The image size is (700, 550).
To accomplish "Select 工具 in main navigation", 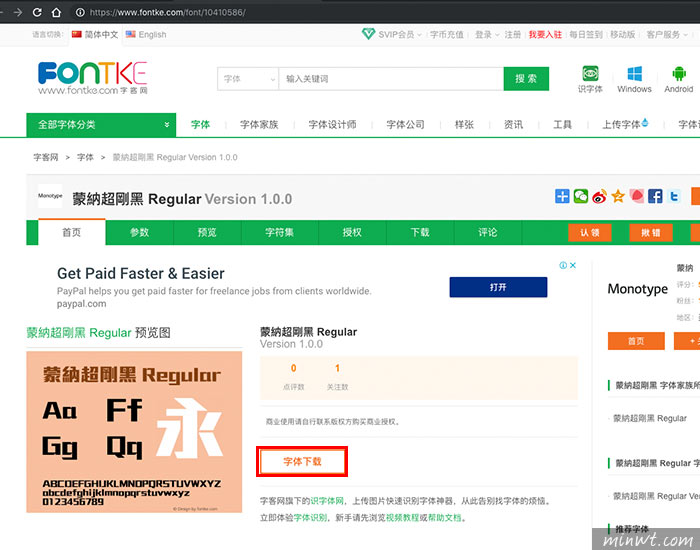I will [x=562, y=125].
